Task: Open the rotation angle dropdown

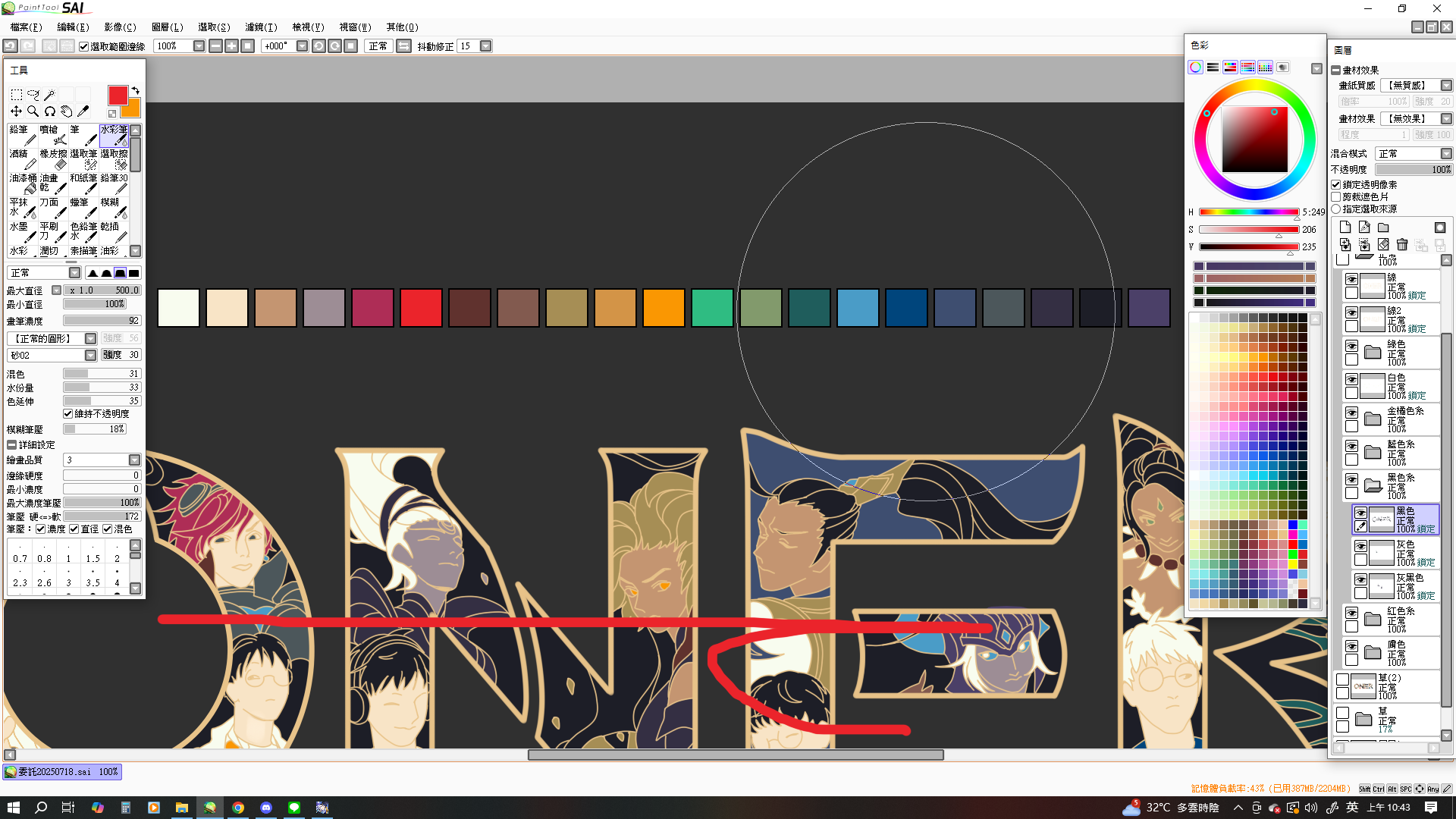Action: 302,46
